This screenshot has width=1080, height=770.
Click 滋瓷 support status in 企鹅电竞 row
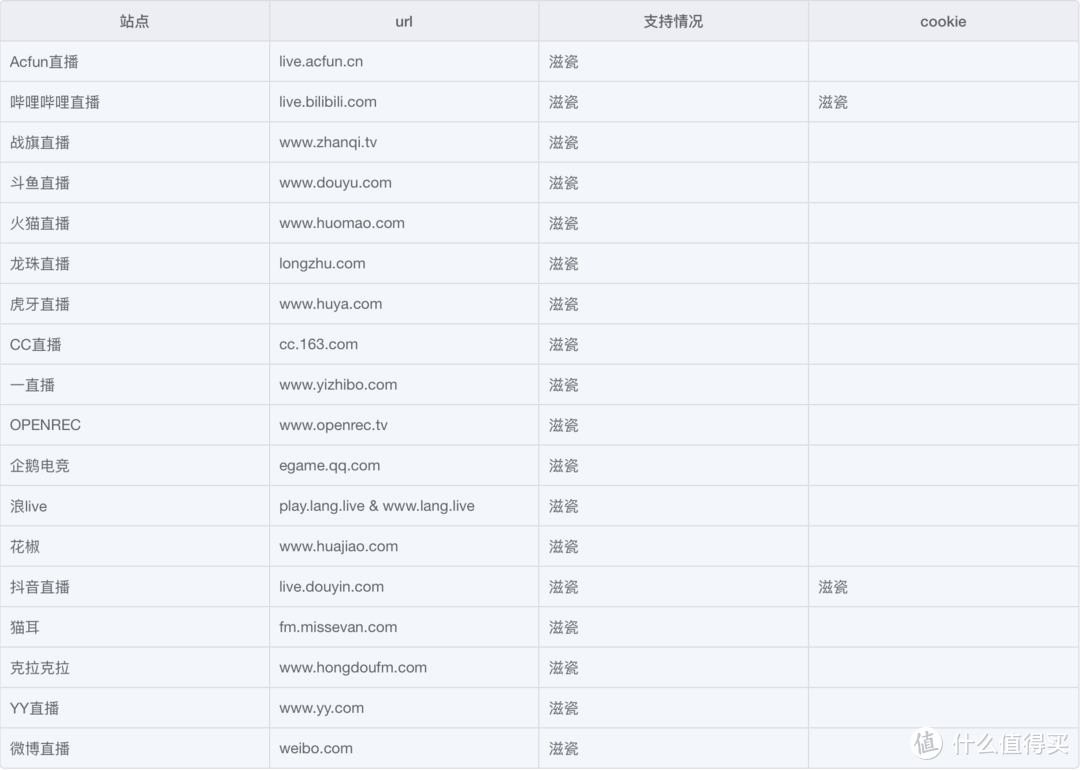point(563,466)
